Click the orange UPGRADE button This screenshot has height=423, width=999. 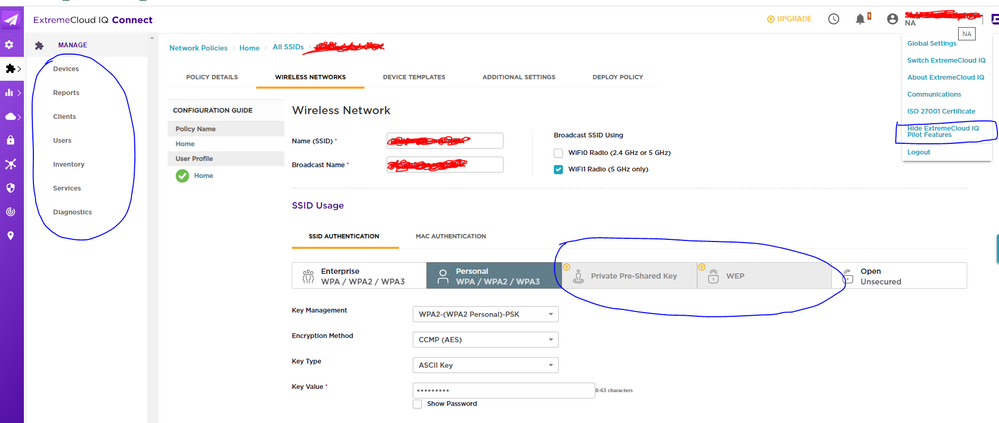[789, 19]
